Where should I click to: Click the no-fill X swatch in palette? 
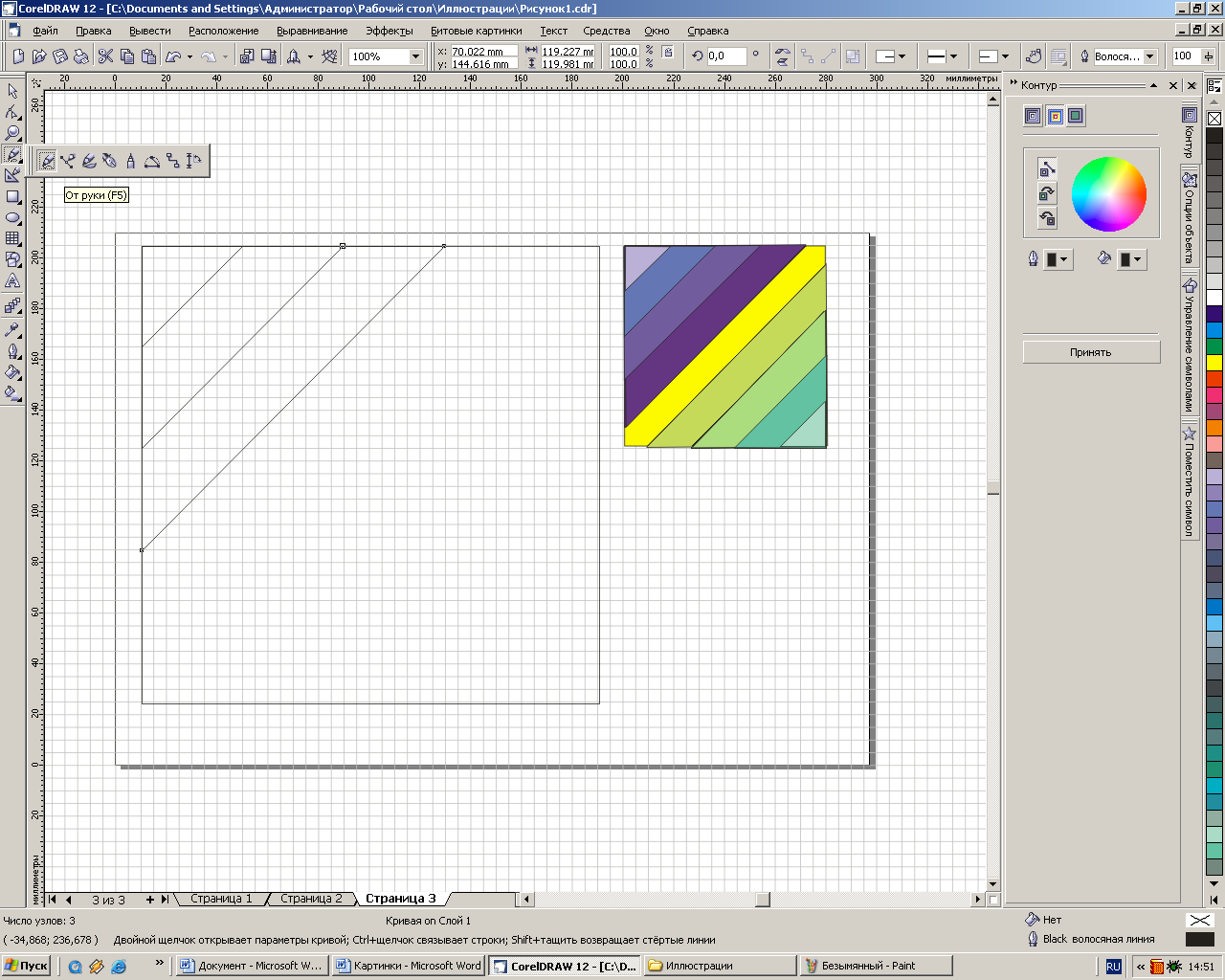pyautogui.click(x=1214, y=119)
